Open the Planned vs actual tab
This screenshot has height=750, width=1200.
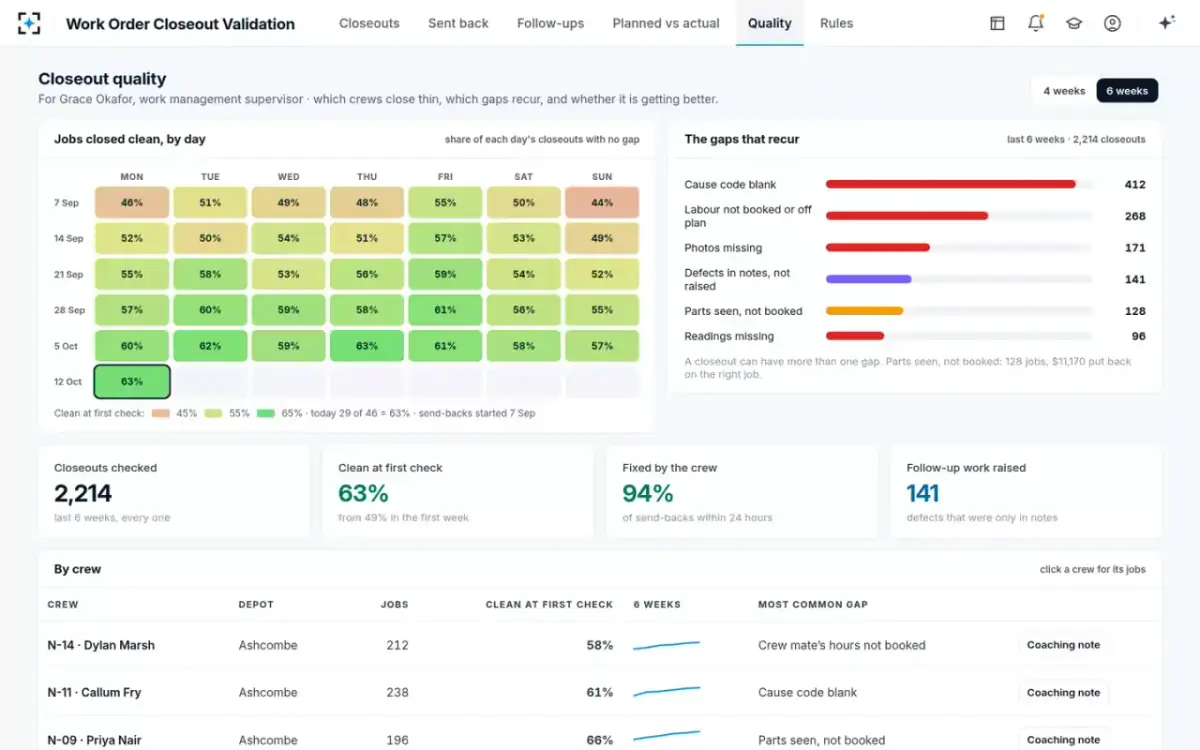tap(666, 23)
